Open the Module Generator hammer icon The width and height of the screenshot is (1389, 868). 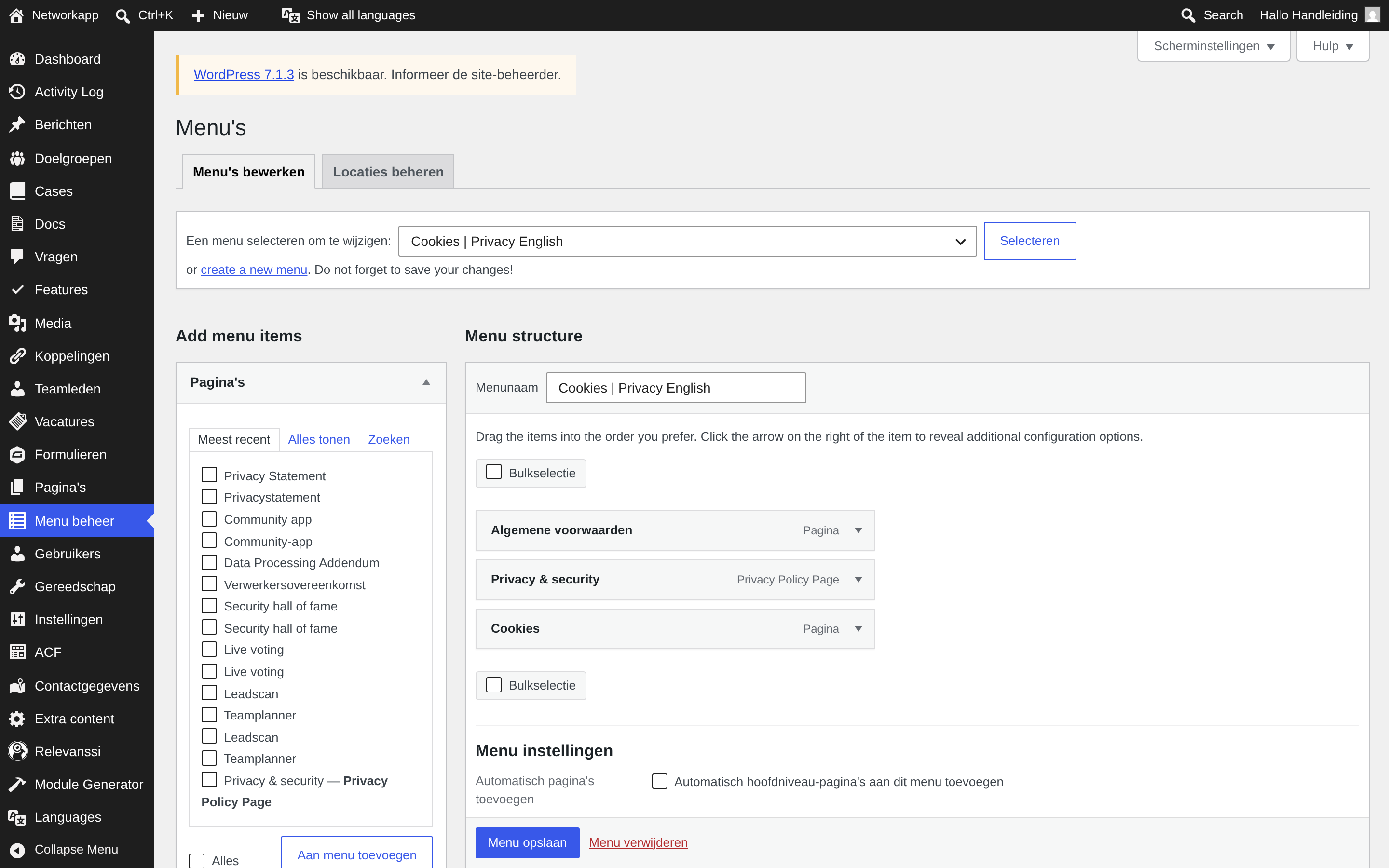17,784
